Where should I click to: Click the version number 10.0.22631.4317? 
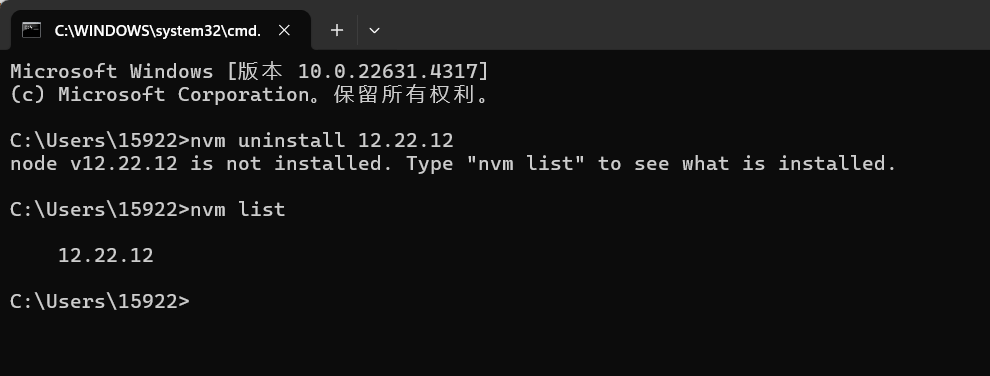click(388, 71)
